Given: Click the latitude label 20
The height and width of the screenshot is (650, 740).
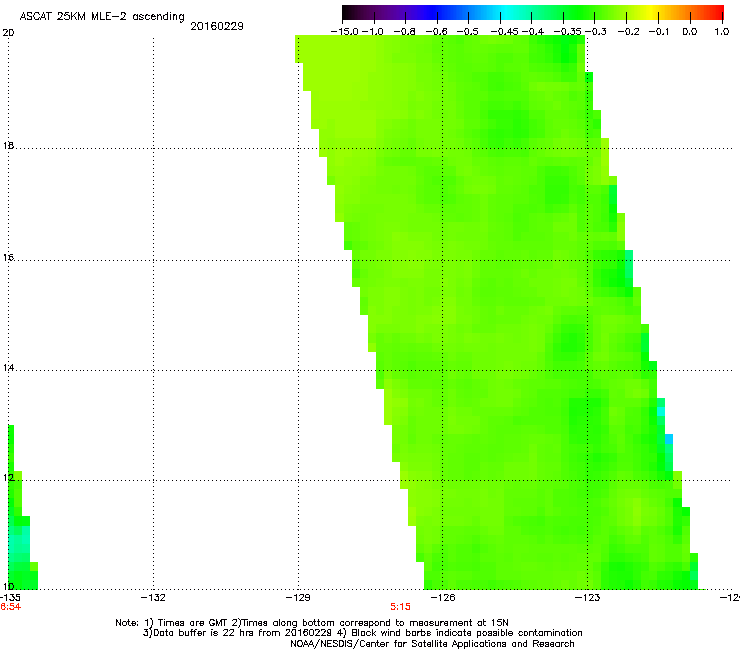Looking at the screenshot, I should coord(8,33).
